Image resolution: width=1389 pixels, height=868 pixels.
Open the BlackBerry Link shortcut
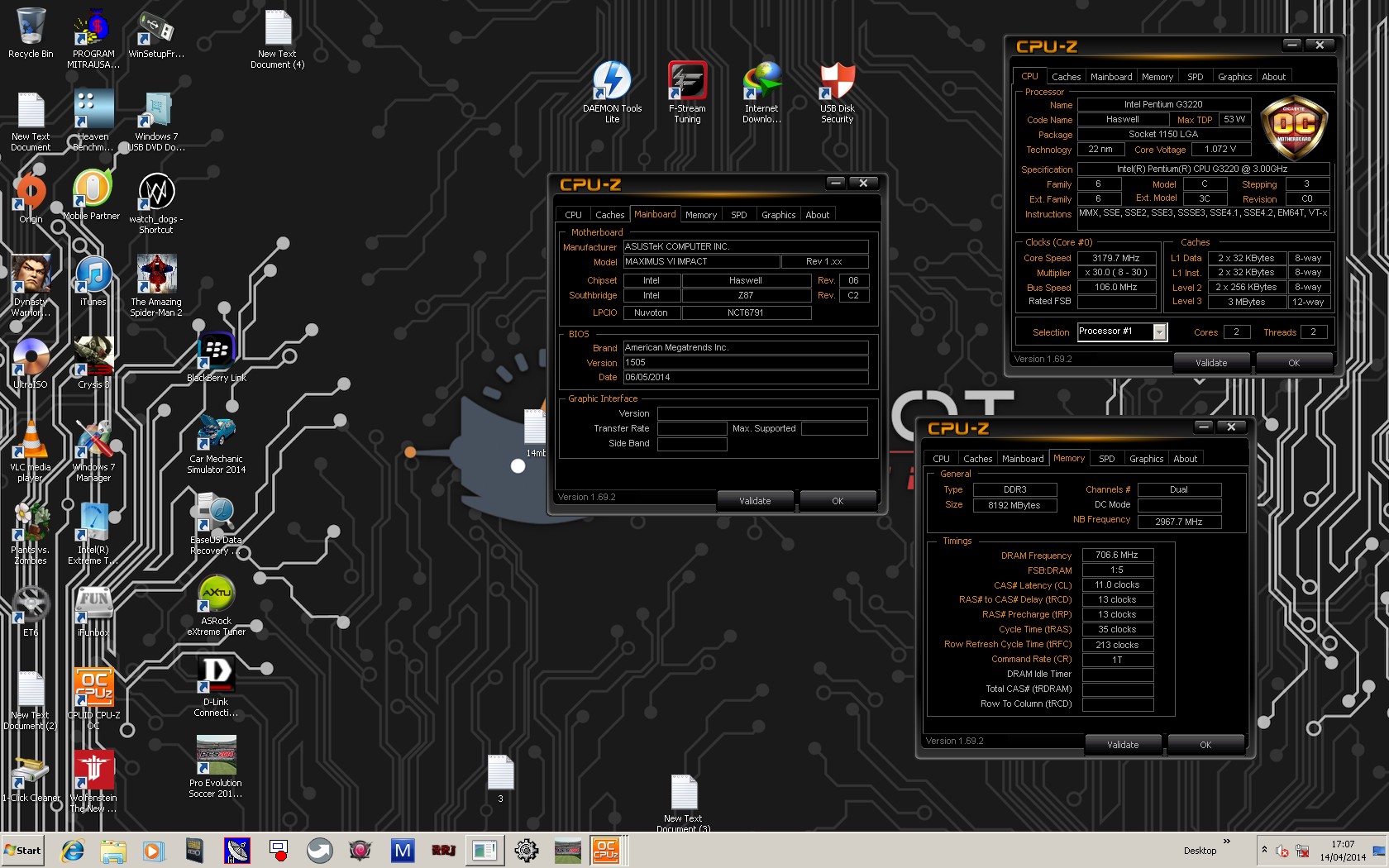tap(217, 357)
